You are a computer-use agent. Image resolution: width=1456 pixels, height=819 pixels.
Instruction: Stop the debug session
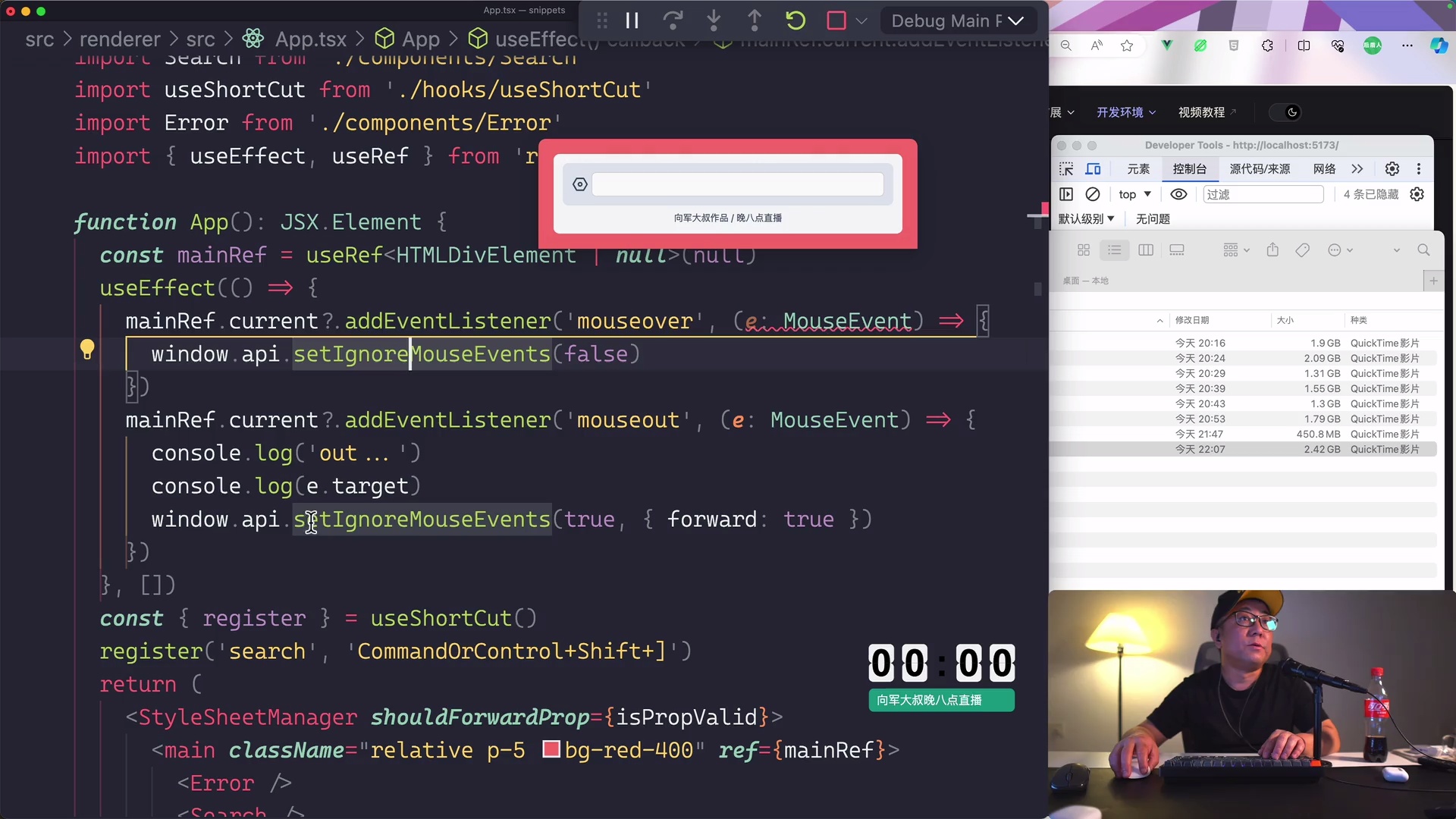(x=837, y=20)
